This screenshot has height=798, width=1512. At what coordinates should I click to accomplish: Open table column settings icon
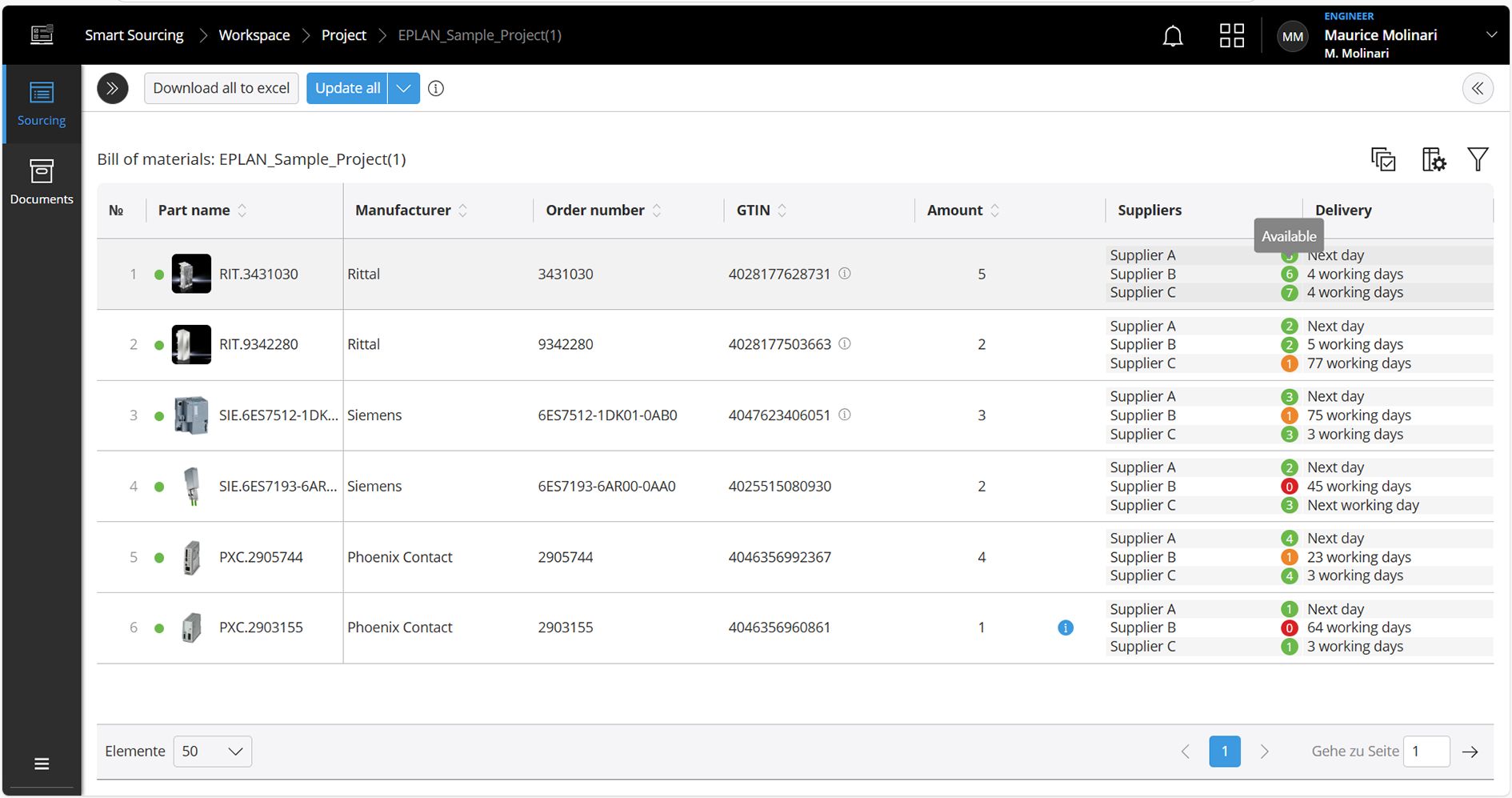click(x=1433, y=159)
